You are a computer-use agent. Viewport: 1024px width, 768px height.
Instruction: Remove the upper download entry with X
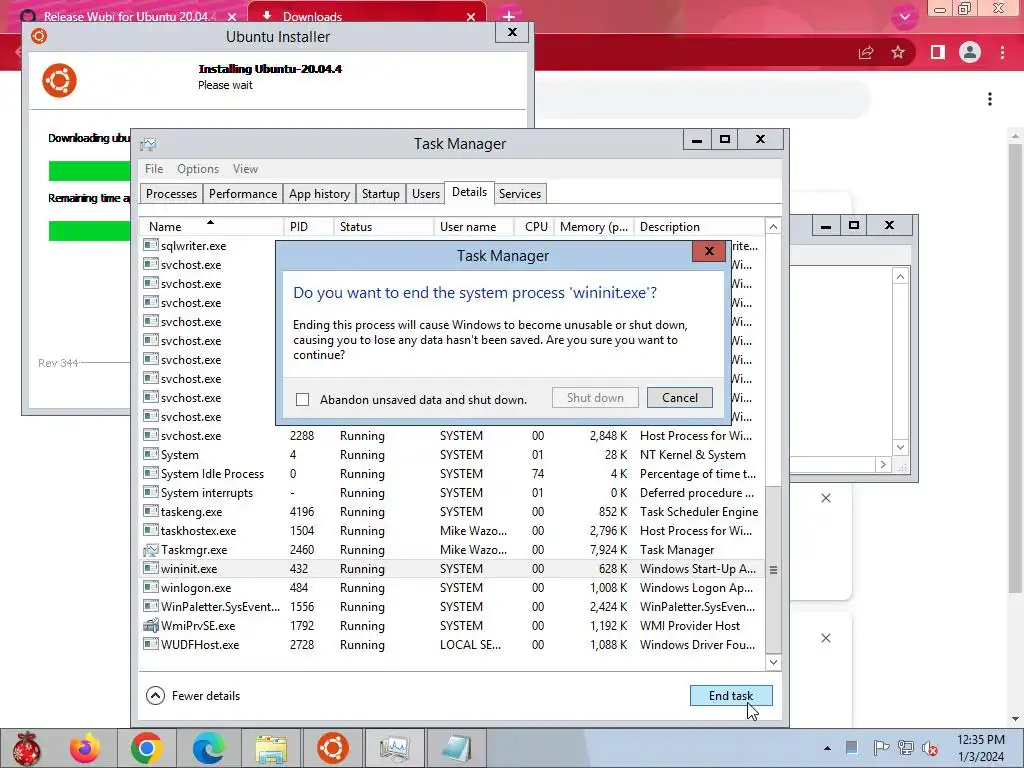pyautogui.click(x=825, y=498)
